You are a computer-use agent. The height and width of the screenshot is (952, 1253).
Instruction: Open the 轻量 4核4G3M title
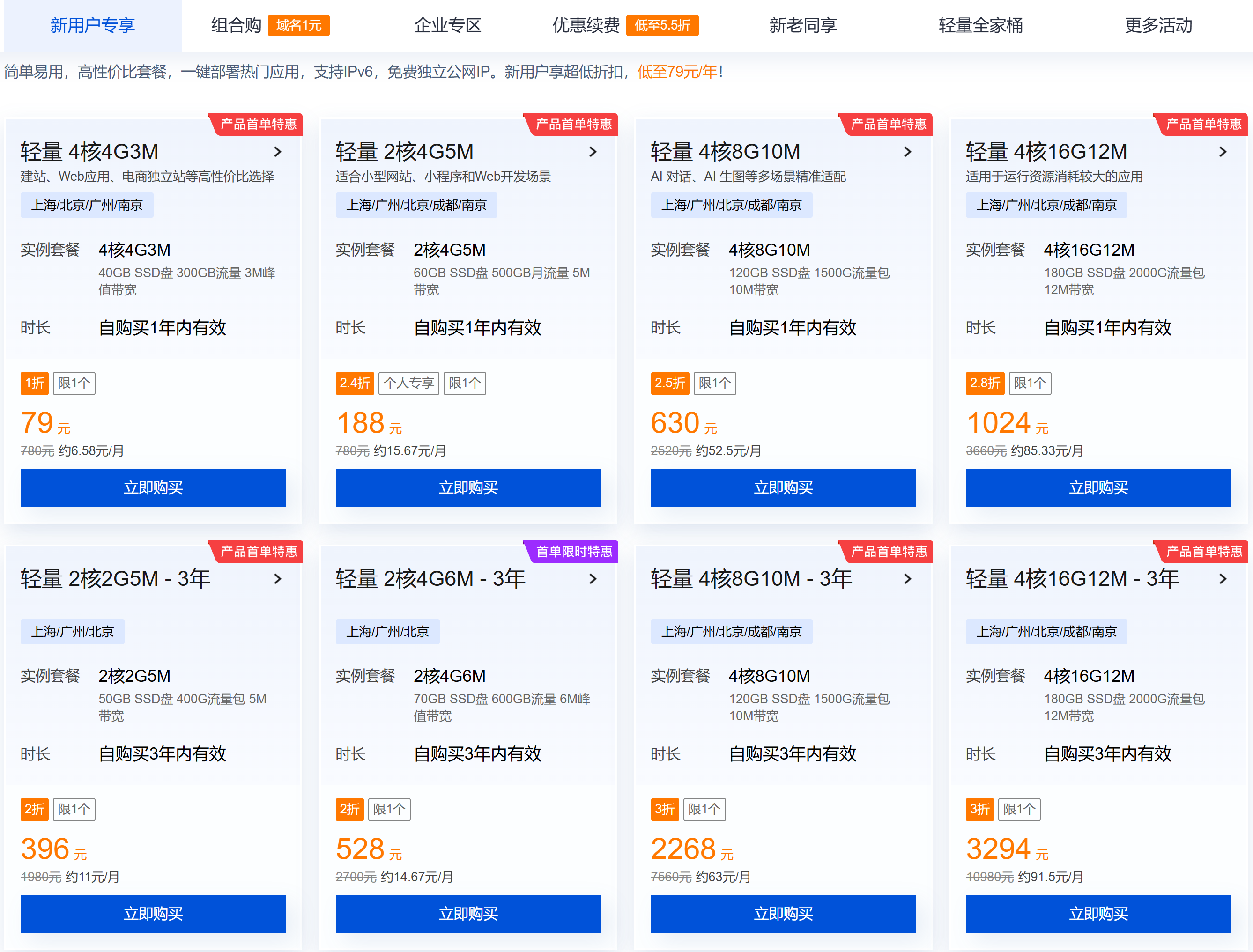tap(89, 152)
